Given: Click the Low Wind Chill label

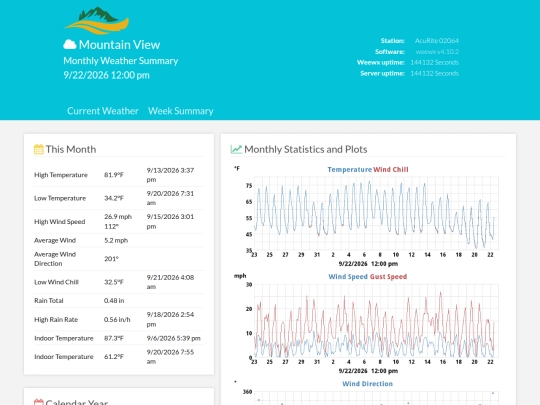Looking at the screenshot, I should tap(56, 282).
